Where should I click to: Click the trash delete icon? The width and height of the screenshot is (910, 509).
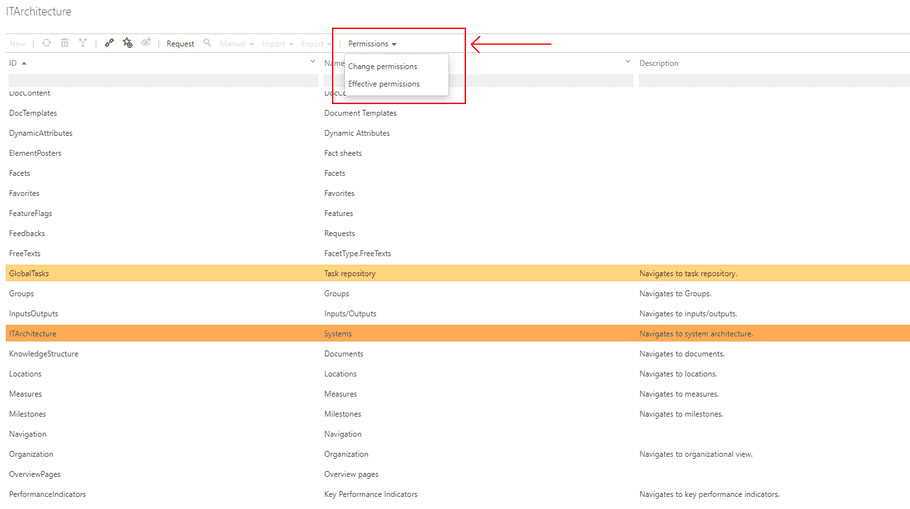[64, 43]
